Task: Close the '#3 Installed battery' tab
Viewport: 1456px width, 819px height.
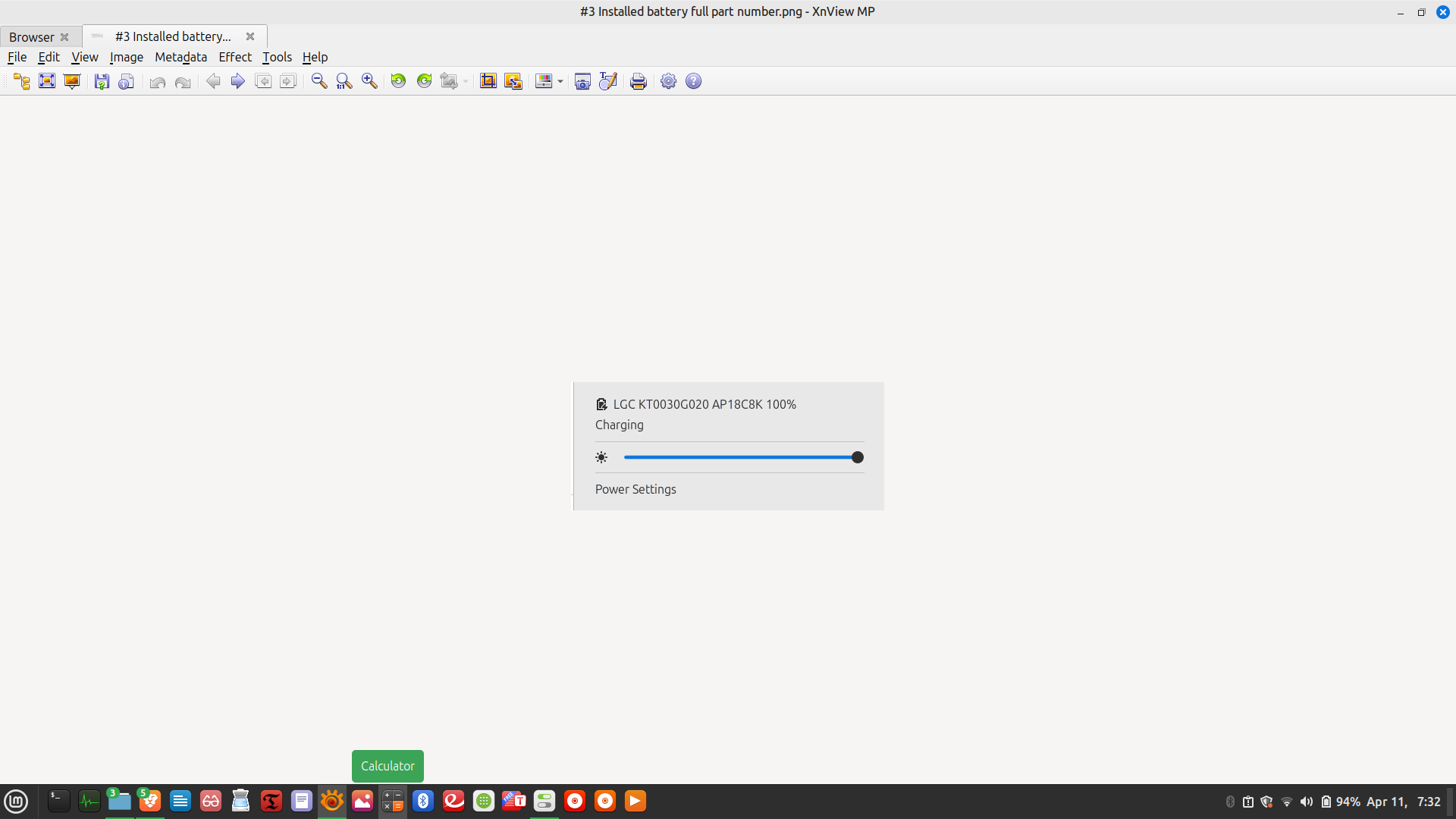Action: click(250, 36)
